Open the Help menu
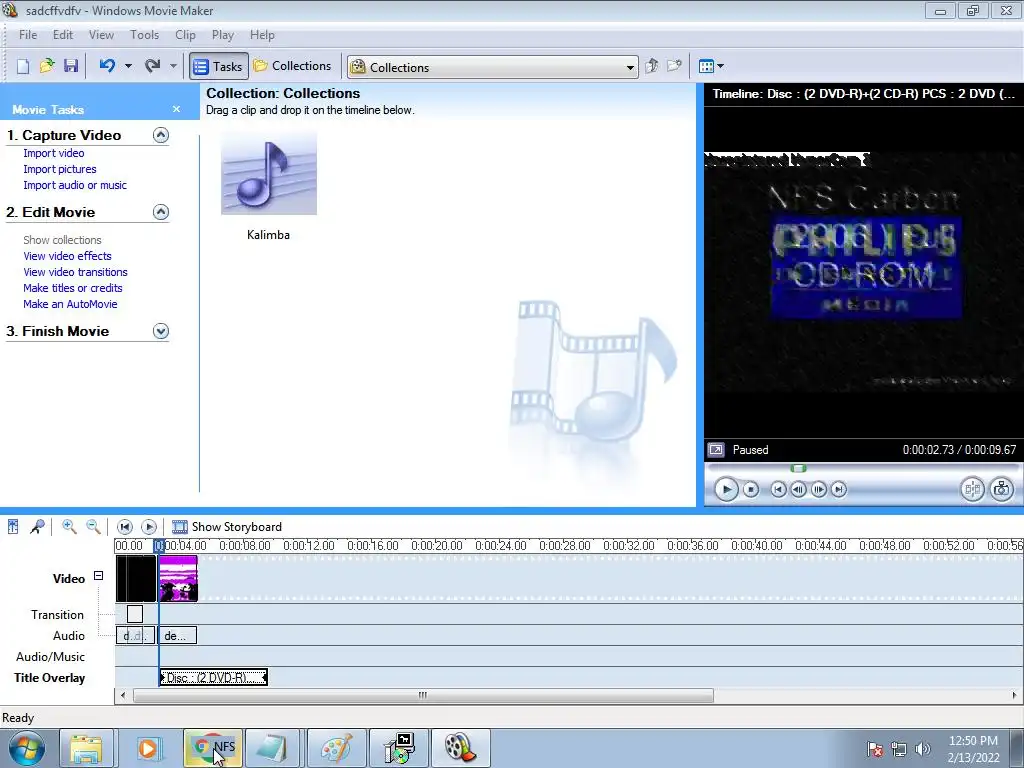The image size is (1024, 768). pyautogui.click(x=262, y=35)
